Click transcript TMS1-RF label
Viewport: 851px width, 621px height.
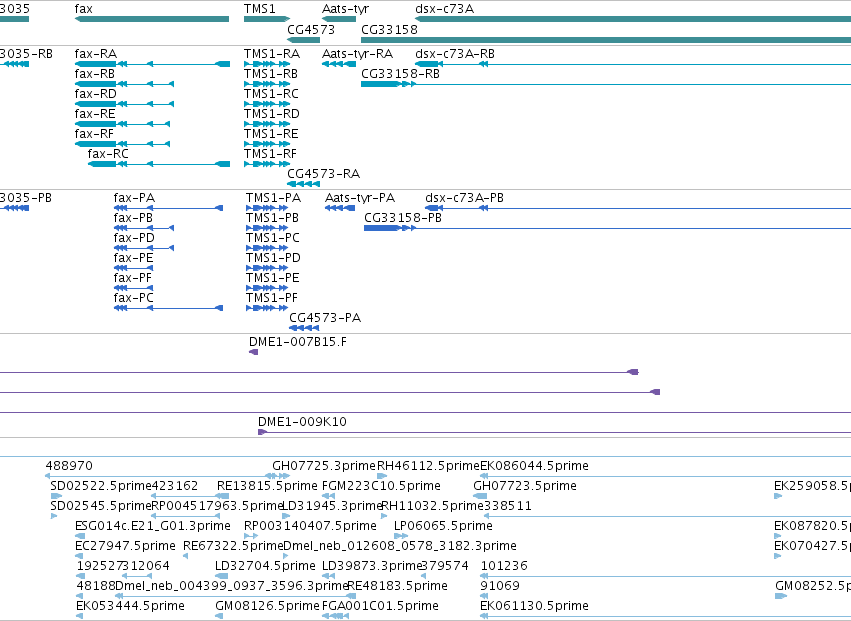point(270,154)
